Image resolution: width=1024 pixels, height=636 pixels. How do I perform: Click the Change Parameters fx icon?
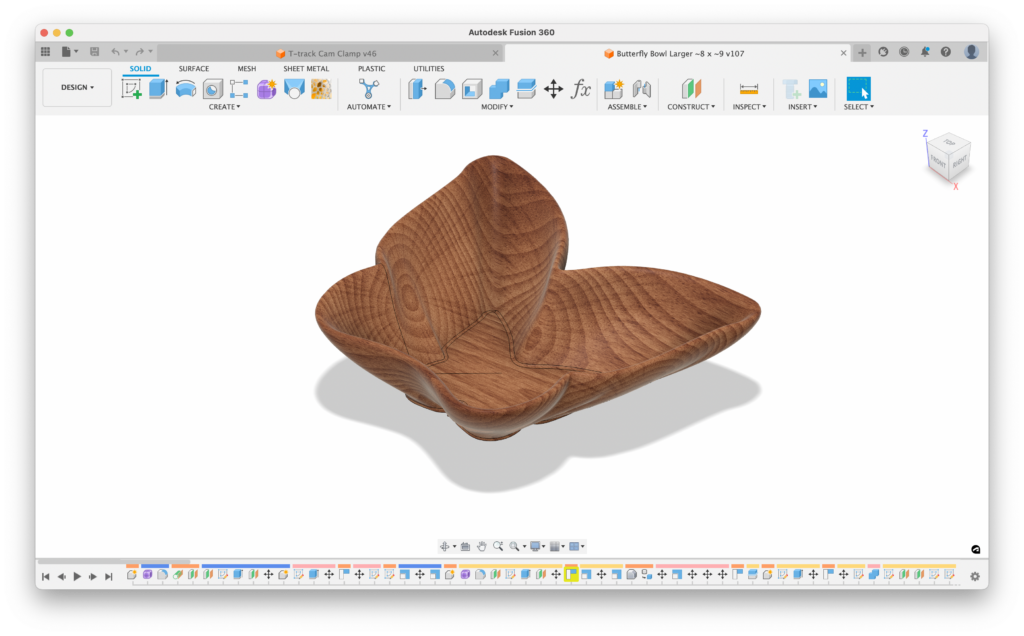tap(580, 90)
